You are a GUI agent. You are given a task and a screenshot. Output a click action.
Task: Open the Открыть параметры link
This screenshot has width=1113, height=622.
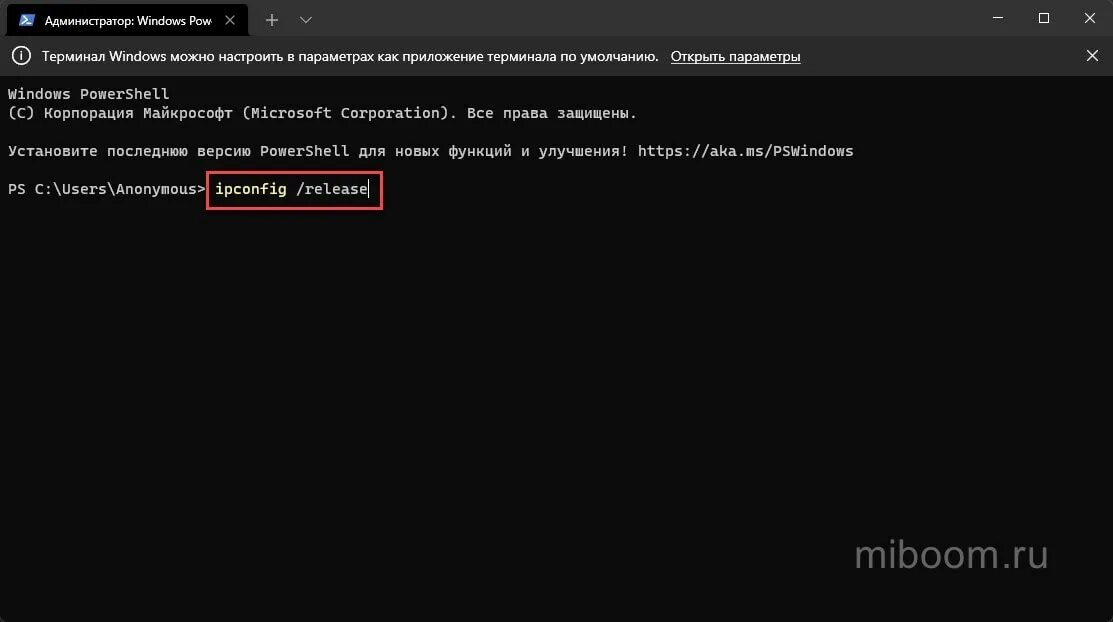[x=735, y=56]
